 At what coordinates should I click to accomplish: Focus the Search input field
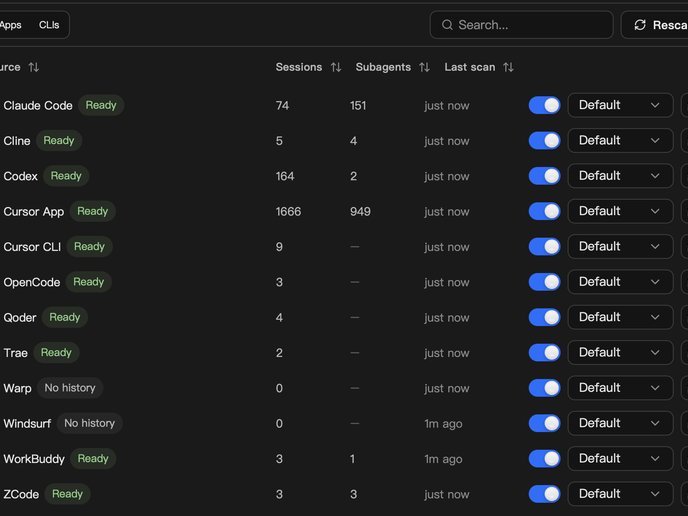[521, 25]
